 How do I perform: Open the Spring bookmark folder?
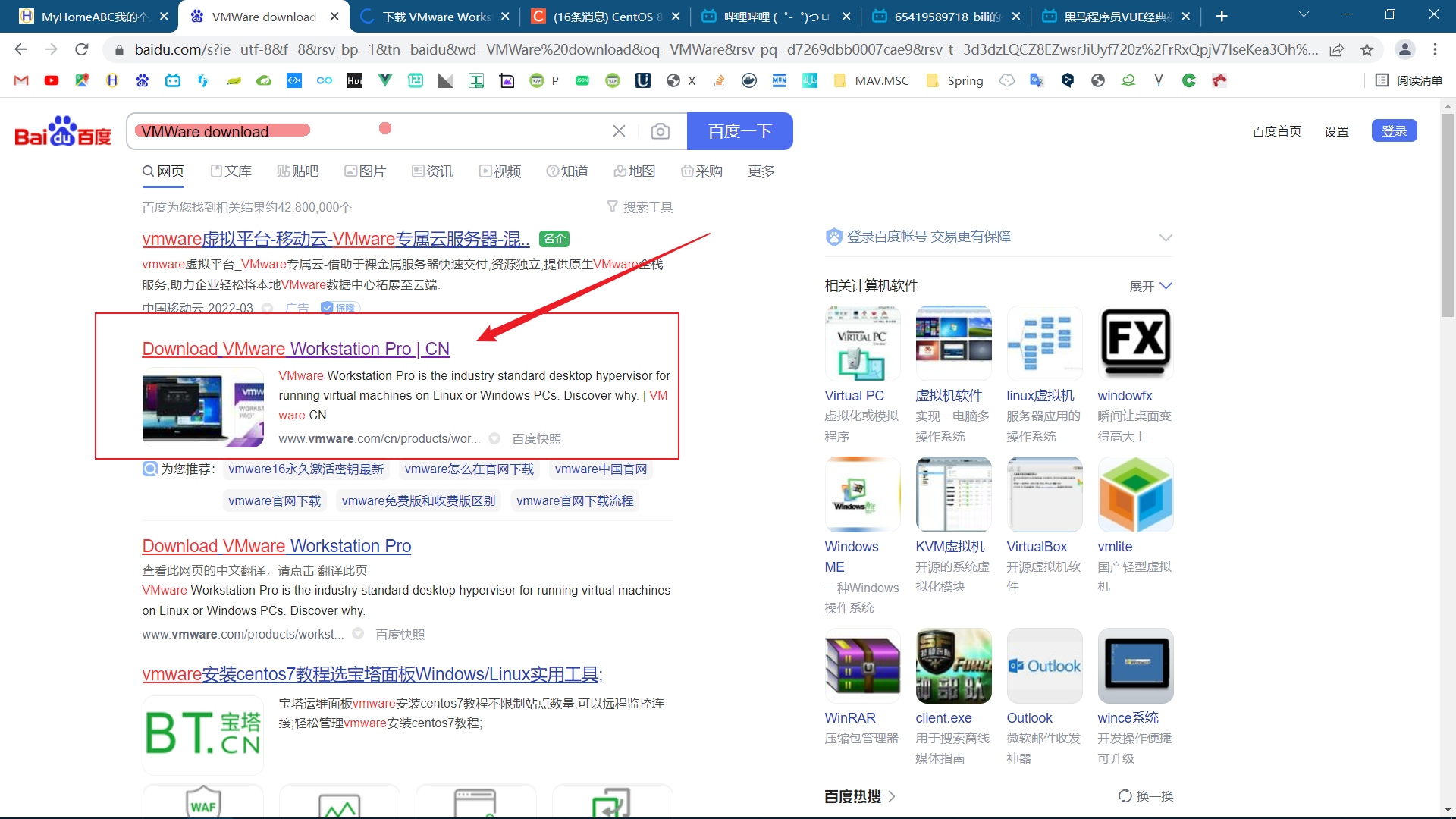pyautogui.click(x=955, y=80)
